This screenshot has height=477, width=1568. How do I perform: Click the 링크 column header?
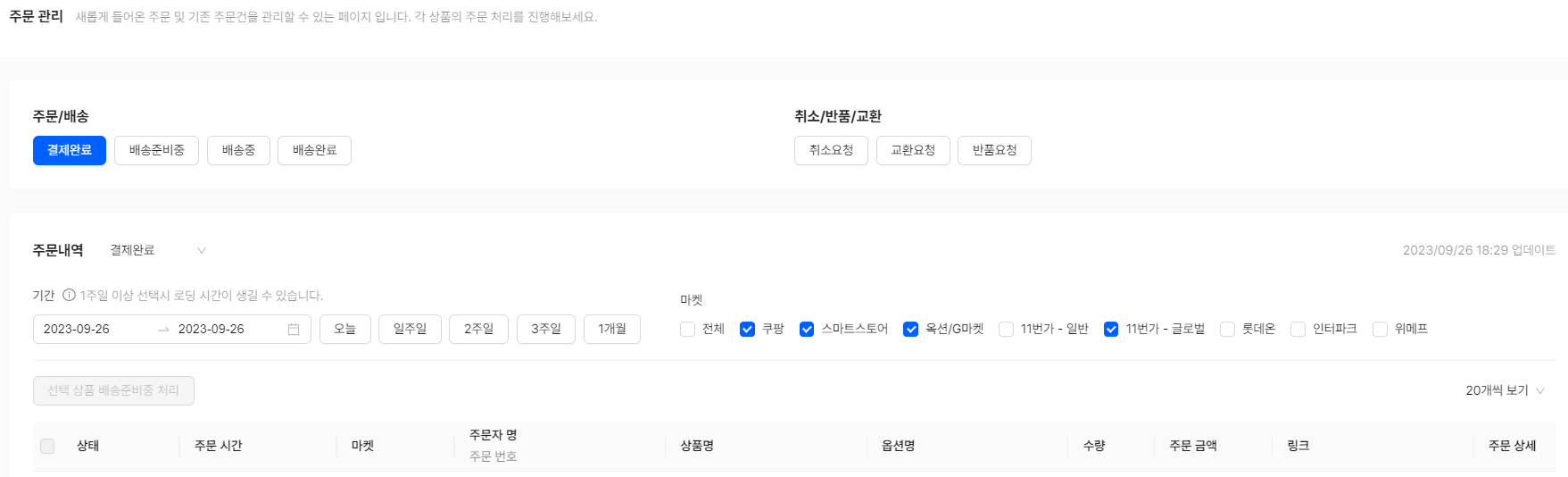1298,446
